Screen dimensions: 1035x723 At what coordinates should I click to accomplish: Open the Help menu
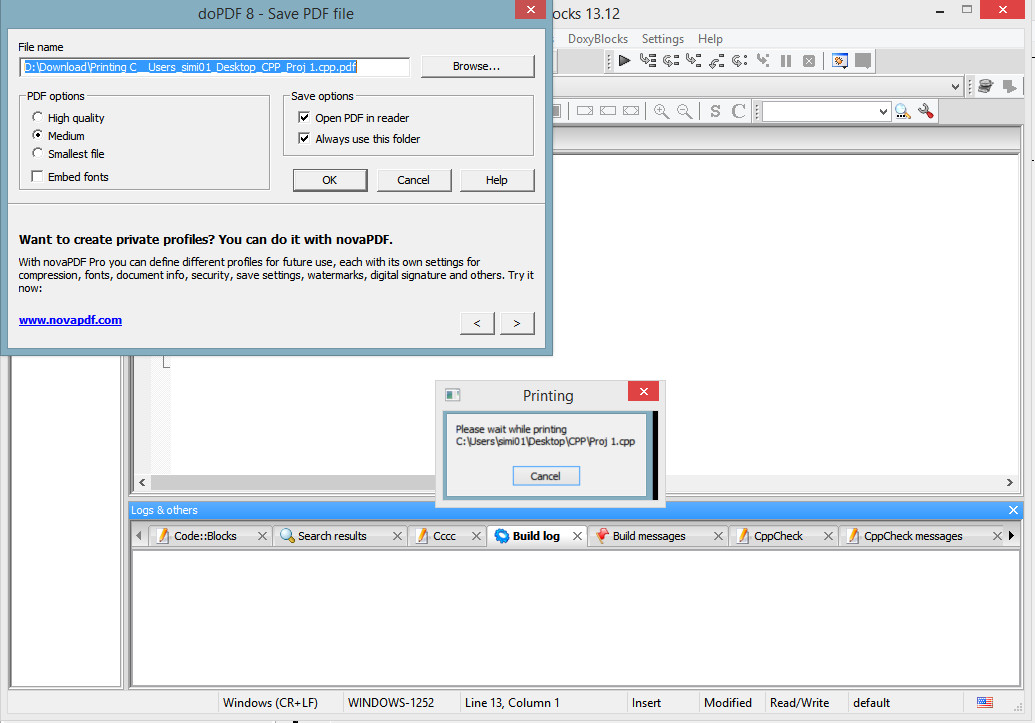pos(710,39)
